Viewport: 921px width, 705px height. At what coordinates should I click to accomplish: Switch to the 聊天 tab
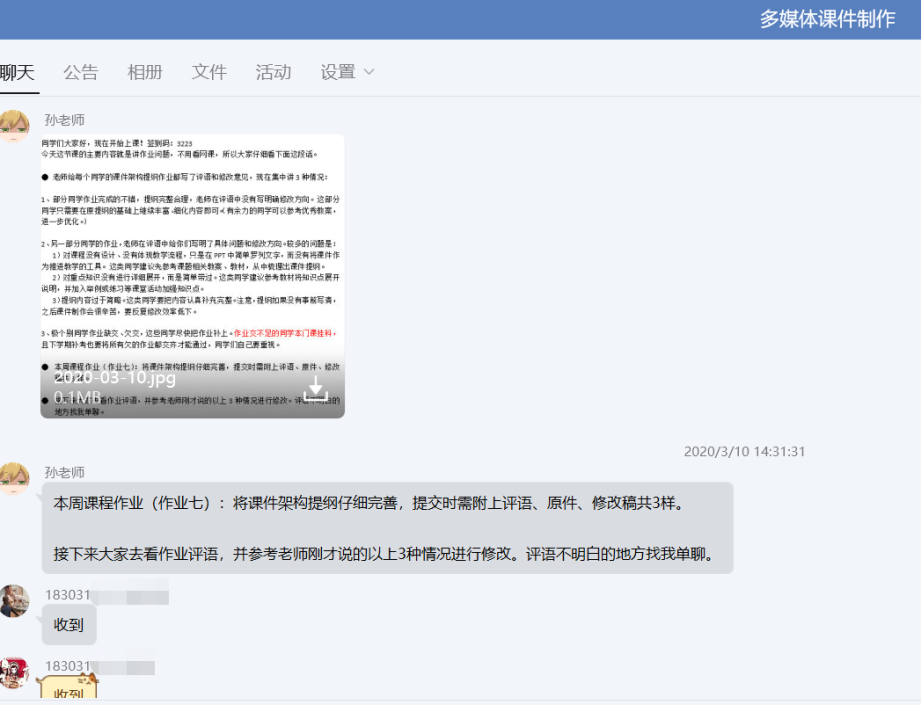coord(17,72)
